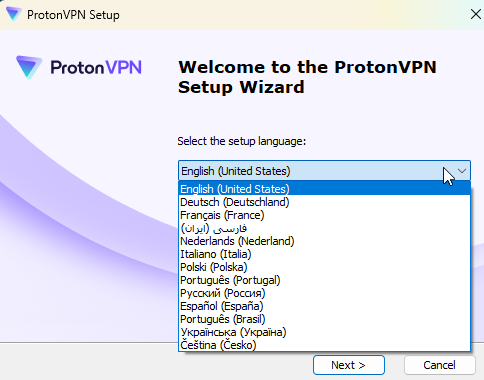Pick Polski (Polska) language option
The image size is (484, 380).
point(324,267)
